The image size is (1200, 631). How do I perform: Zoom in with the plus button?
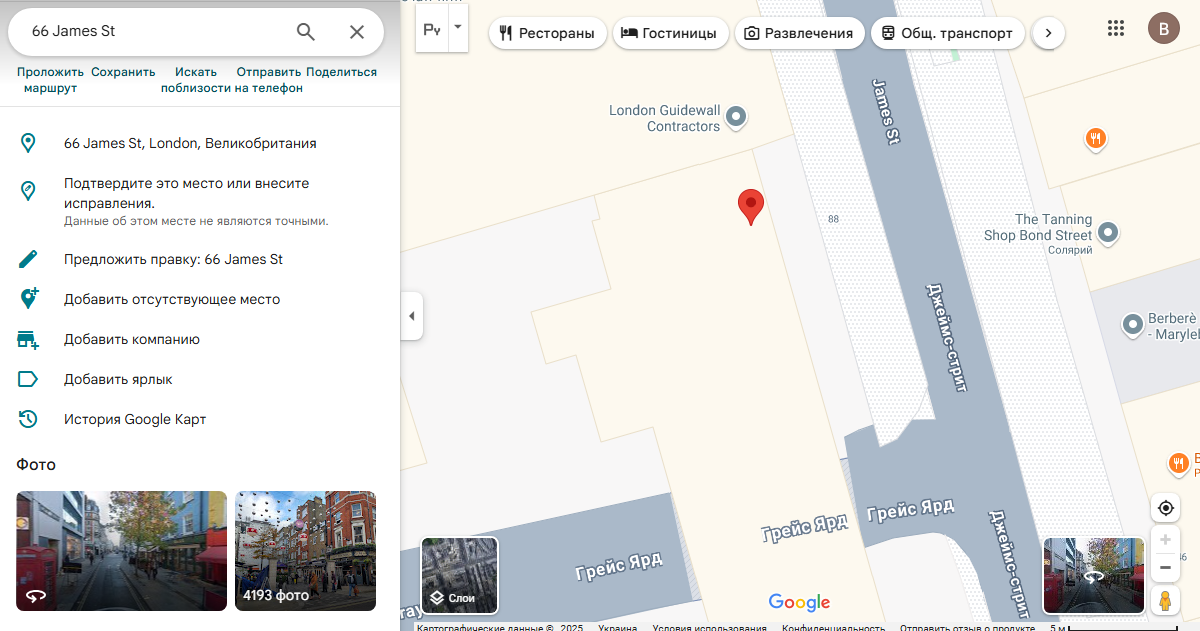(1165, 540)
